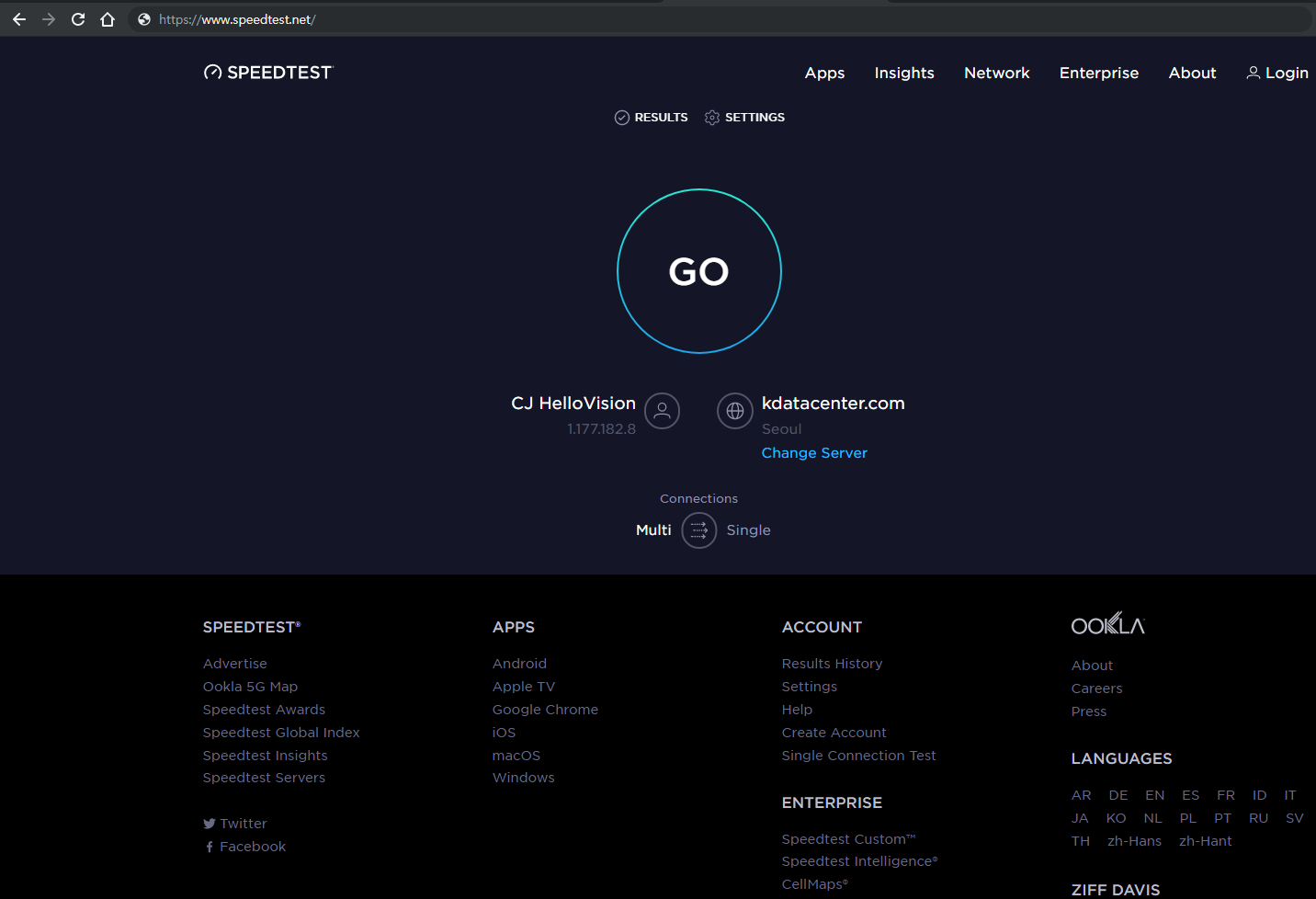The height and width of the screenshot is (899, 1316).
Task: Open the SETTINGS tab
Action: [744, 118]
